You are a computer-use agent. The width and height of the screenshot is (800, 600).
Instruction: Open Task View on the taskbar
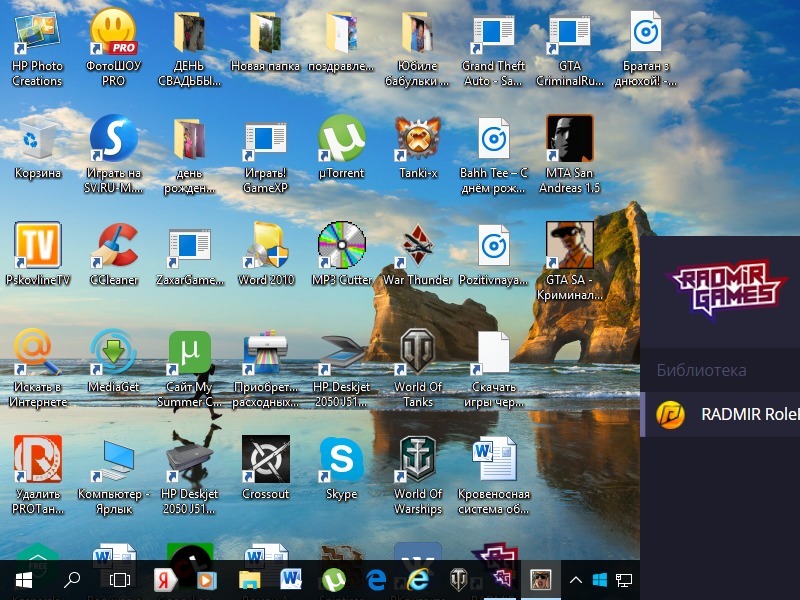click(120, 580)
